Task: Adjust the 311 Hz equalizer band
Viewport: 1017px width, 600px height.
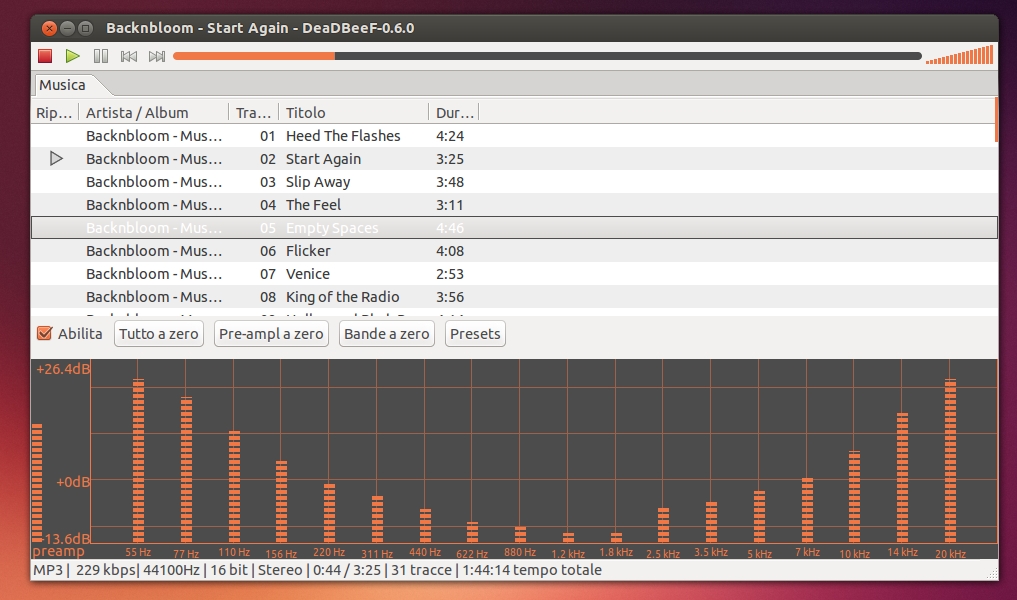Action: click(x=377, y=519)
